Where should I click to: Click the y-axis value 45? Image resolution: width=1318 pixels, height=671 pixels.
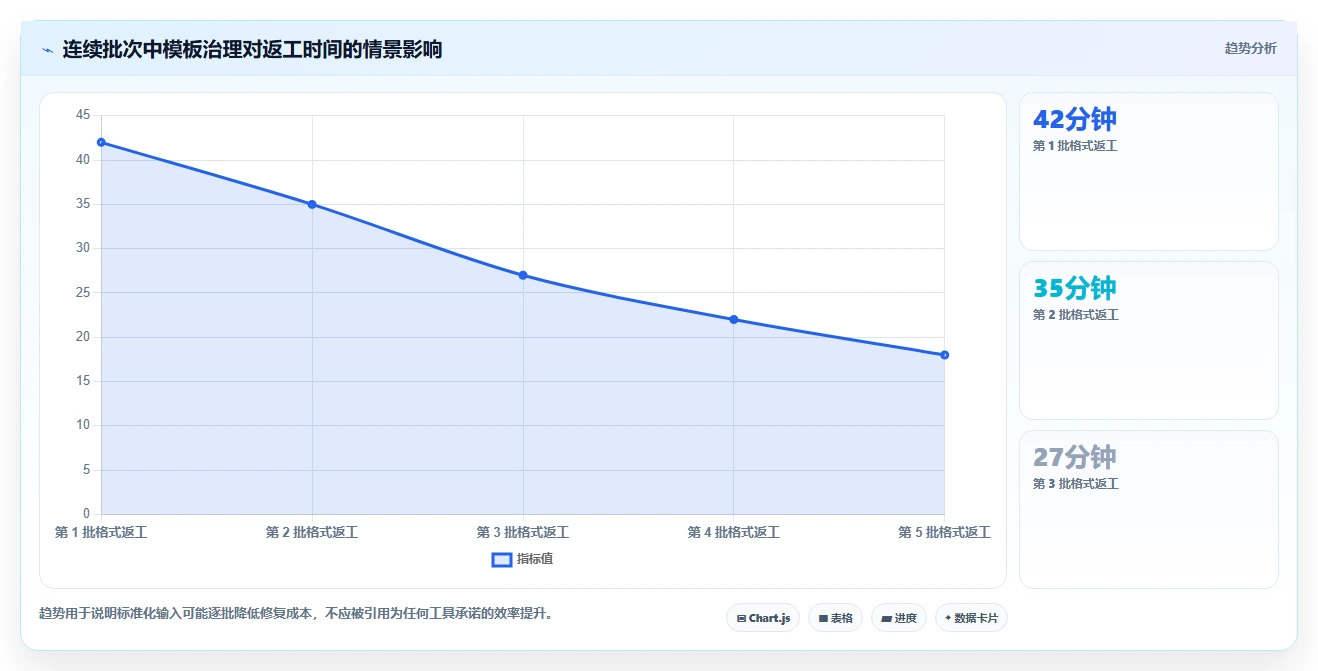(83, 116)
